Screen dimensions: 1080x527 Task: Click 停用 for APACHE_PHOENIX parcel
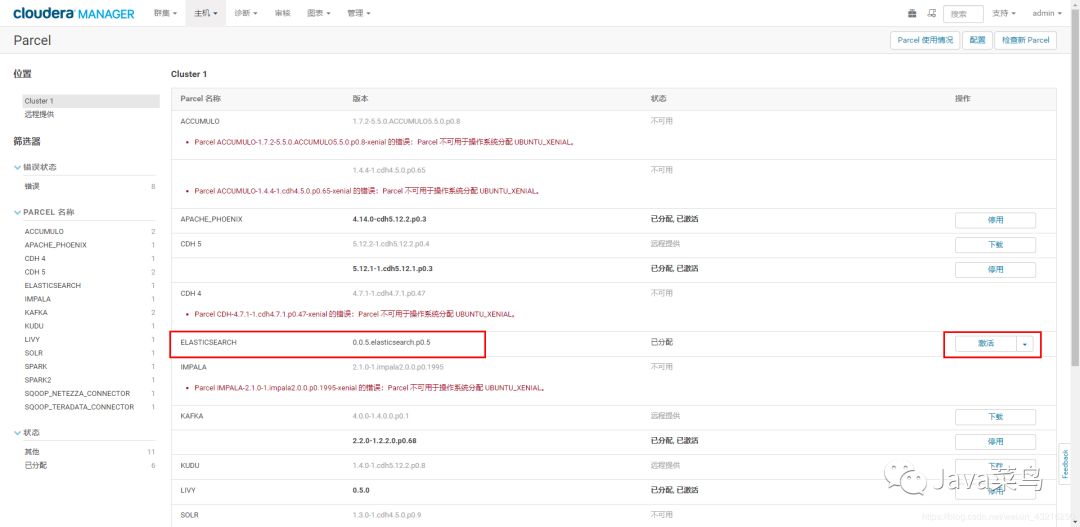pos(995,220)
